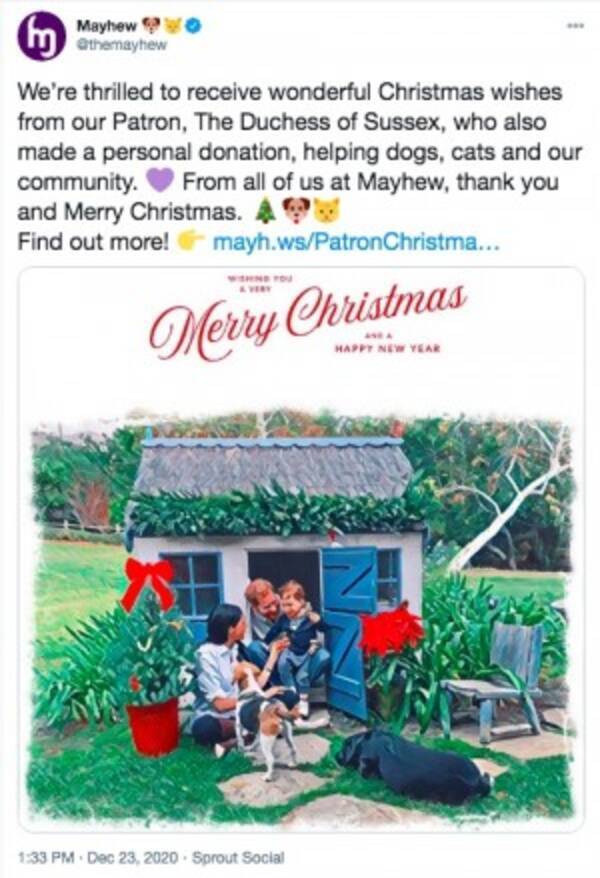The image size is (600, 878).
Task: Click the dog face emoji after Christmas tree
Action: (296, 212)
